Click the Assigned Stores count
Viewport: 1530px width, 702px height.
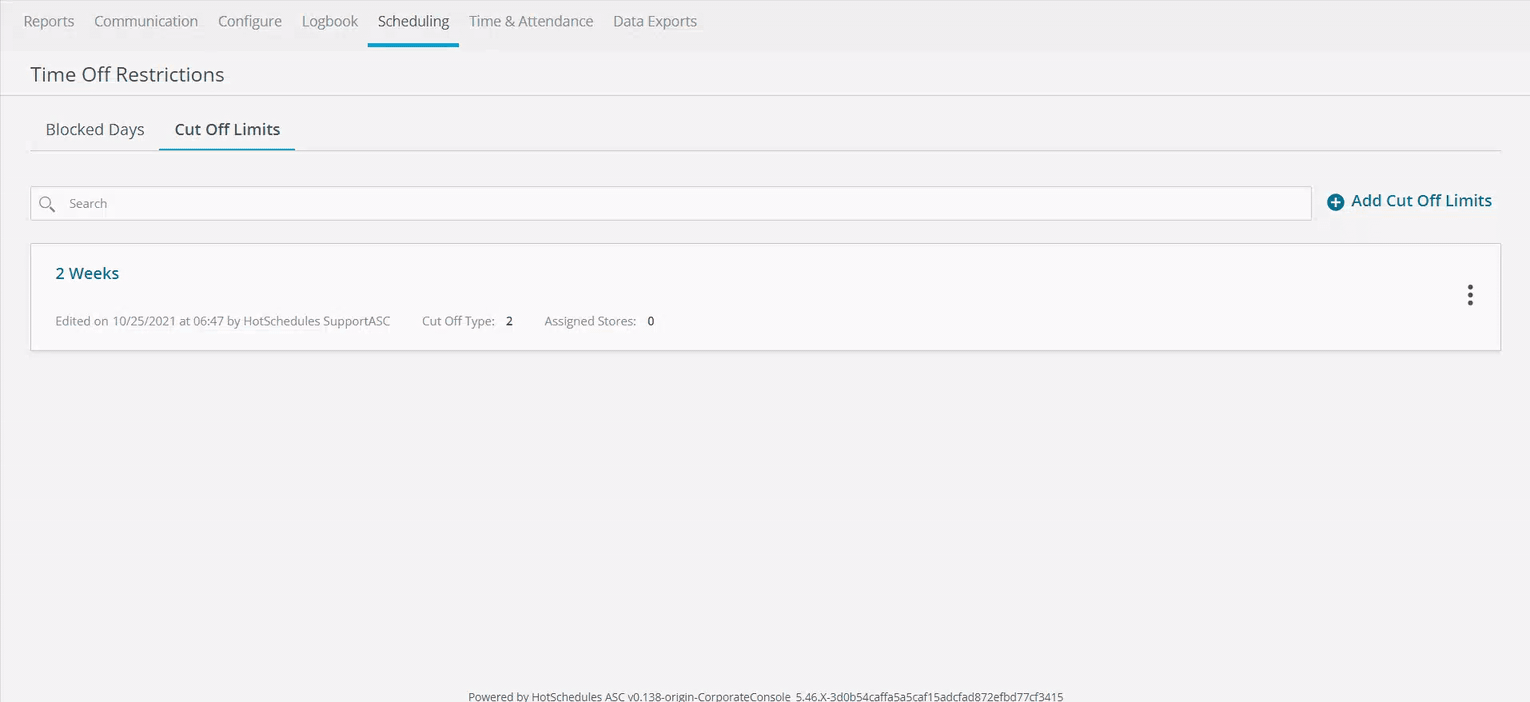(650, 321)
